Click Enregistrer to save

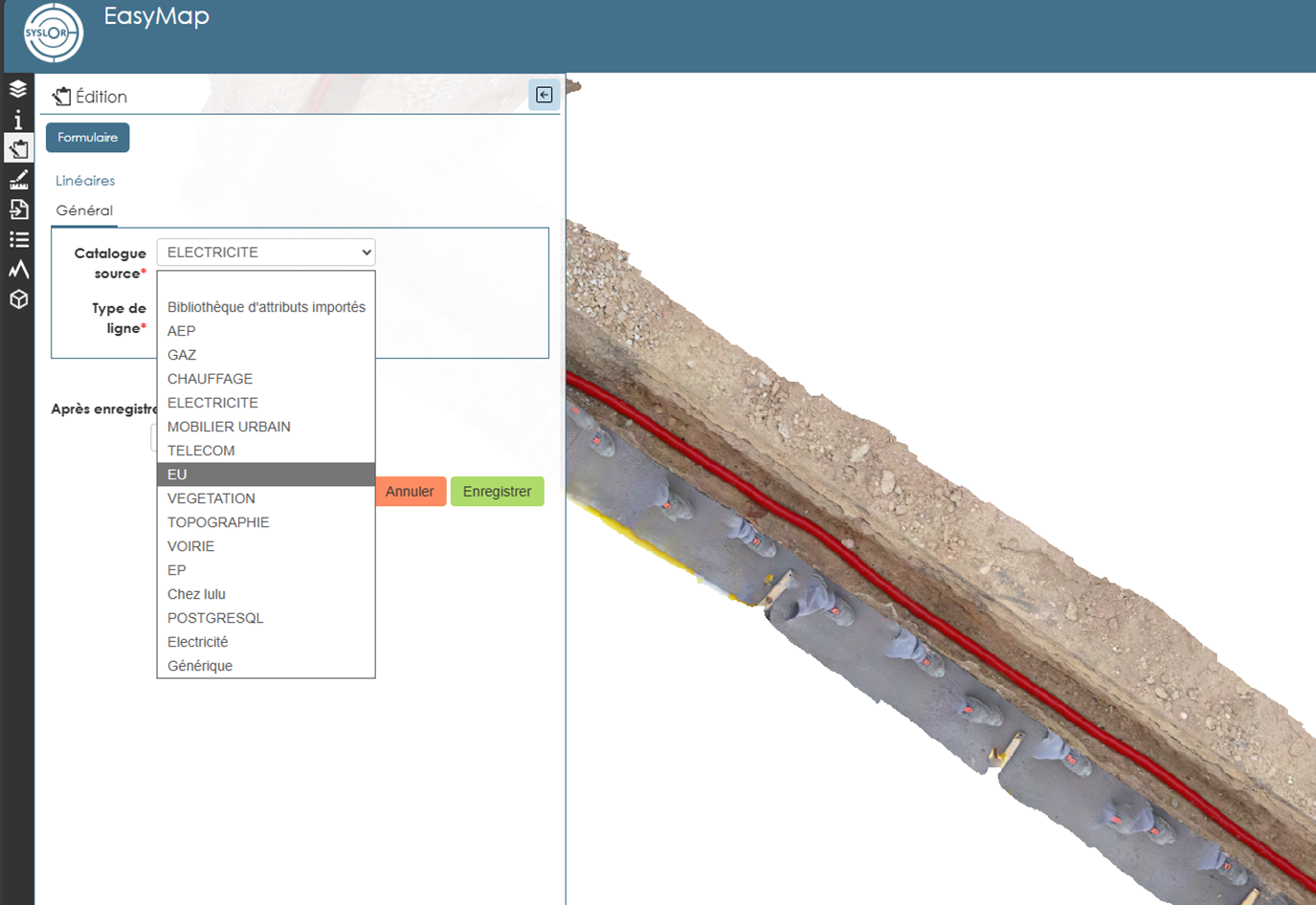point(497,492)
